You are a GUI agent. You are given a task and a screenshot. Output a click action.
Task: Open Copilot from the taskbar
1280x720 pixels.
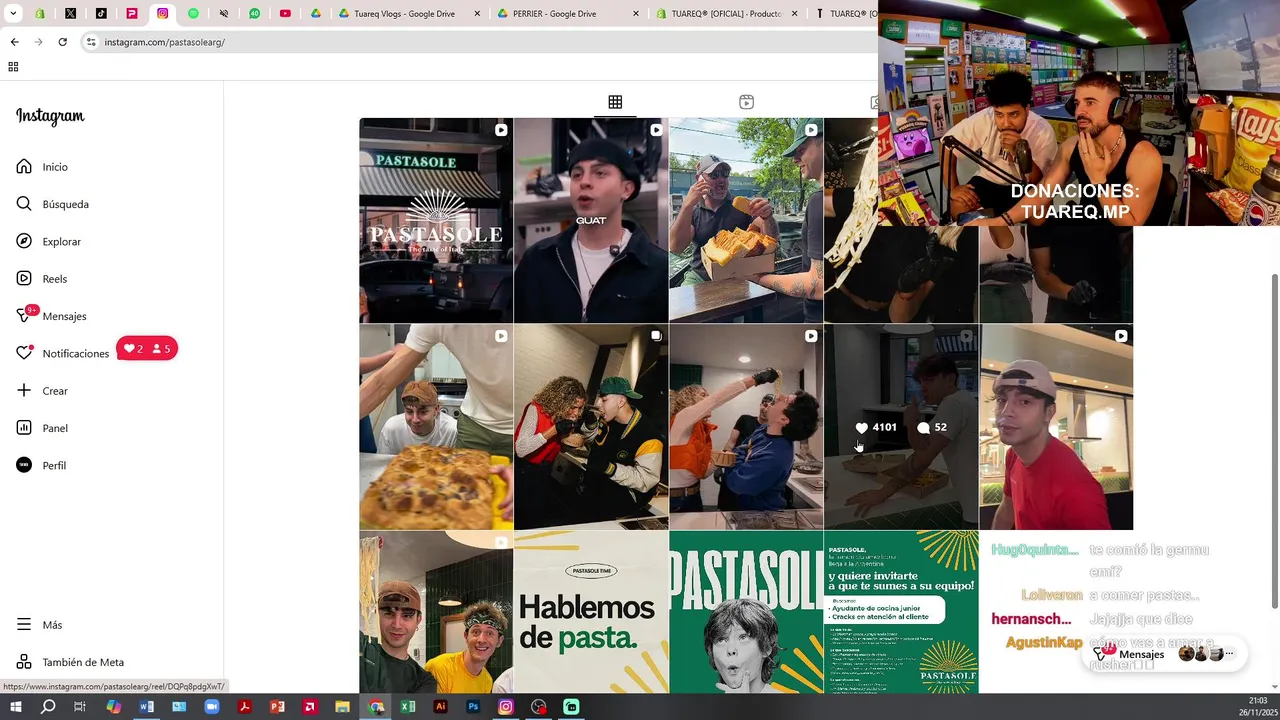(114, 707)
